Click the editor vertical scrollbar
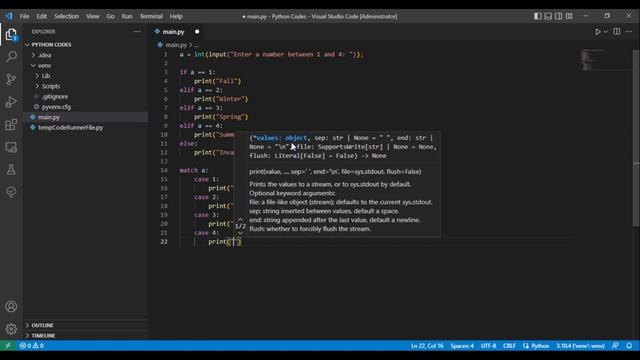 pos(636,139)
